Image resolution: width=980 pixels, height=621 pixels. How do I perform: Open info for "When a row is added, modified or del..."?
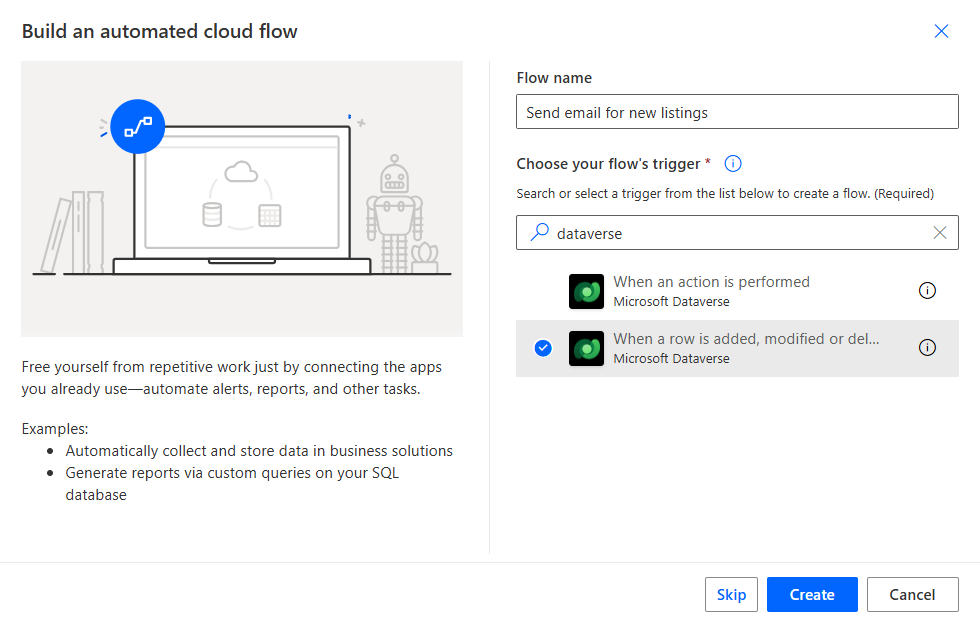927,348
